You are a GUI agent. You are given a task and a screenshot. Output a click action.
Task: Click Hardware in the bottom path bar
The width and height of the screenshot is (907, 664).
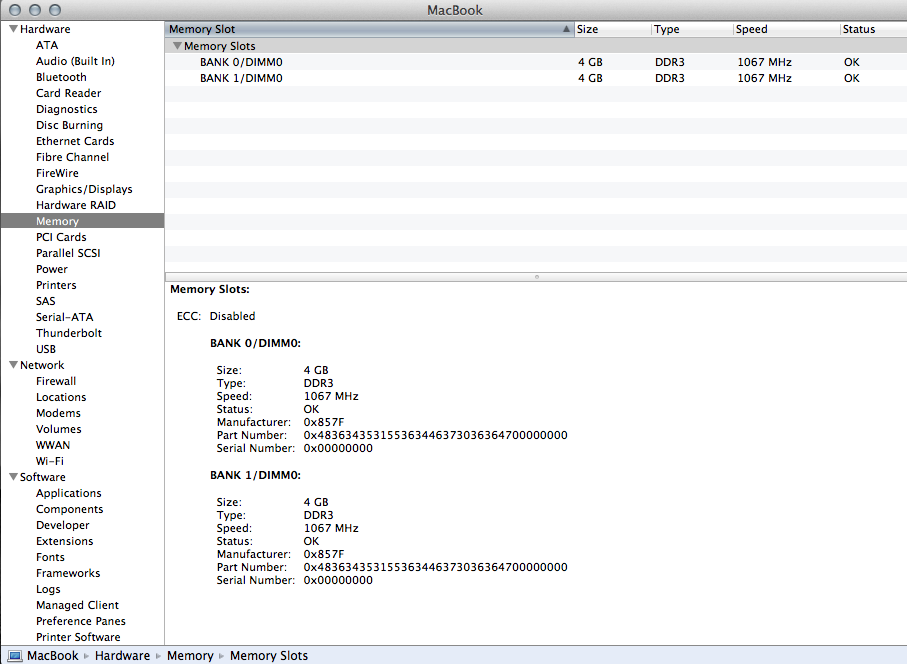point(122,656)
